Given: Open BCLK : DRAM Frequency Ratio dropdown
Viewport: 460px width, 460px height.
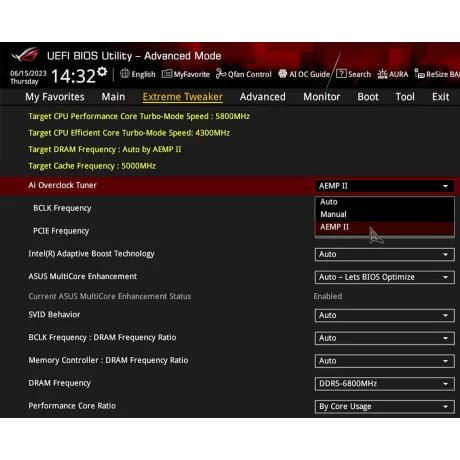Looking at the screenshot, I should click(x=385, y=338).
